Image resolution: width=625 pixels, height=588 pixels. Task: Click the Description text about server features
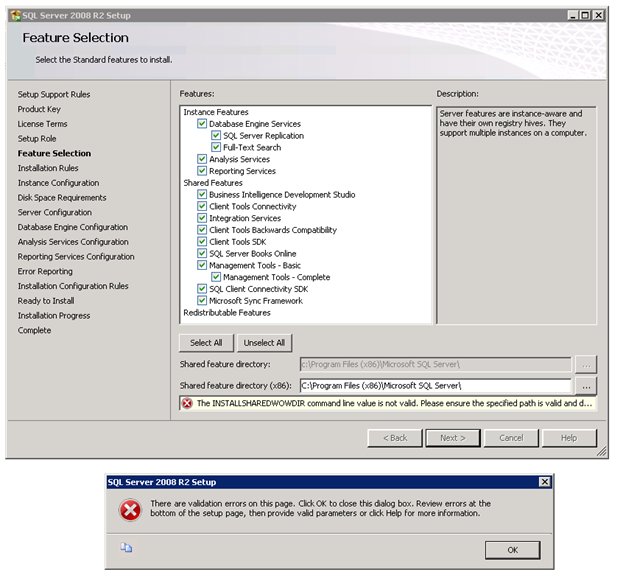point(513,123)
